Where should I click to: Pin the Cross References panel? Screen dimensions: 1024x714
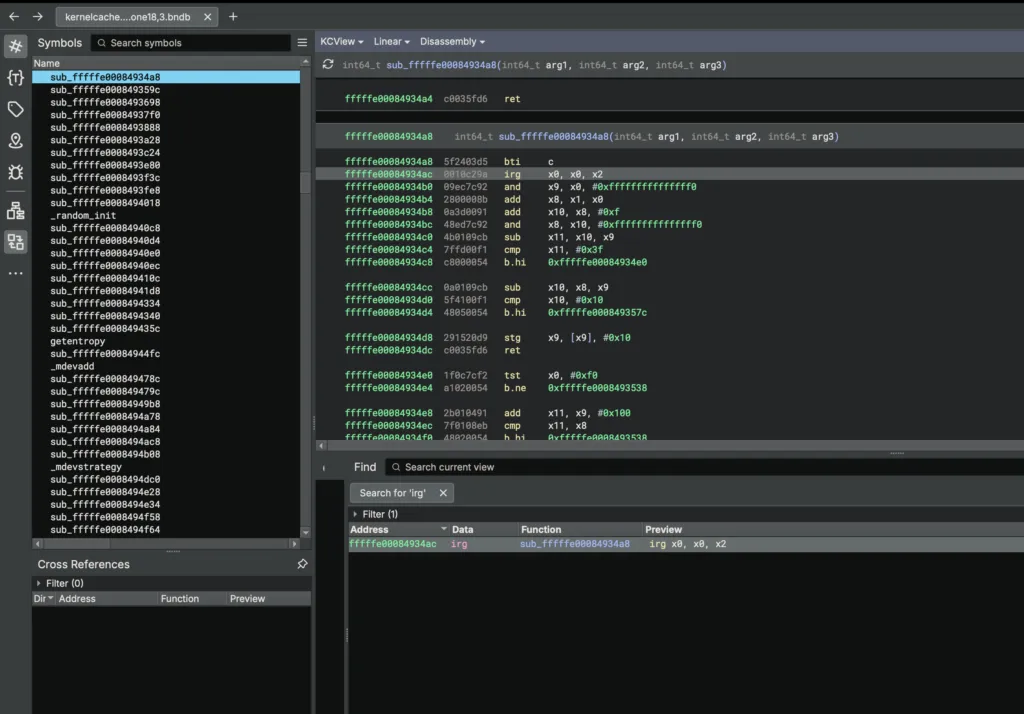click(x=302, y=564)
